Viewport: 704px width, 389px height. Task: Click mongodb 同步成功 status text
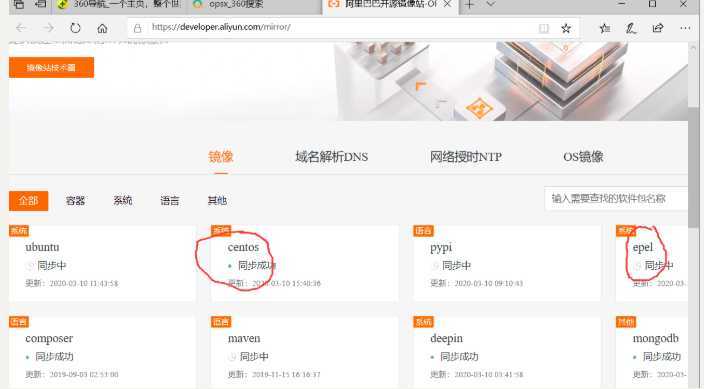[x=662, y=357]
